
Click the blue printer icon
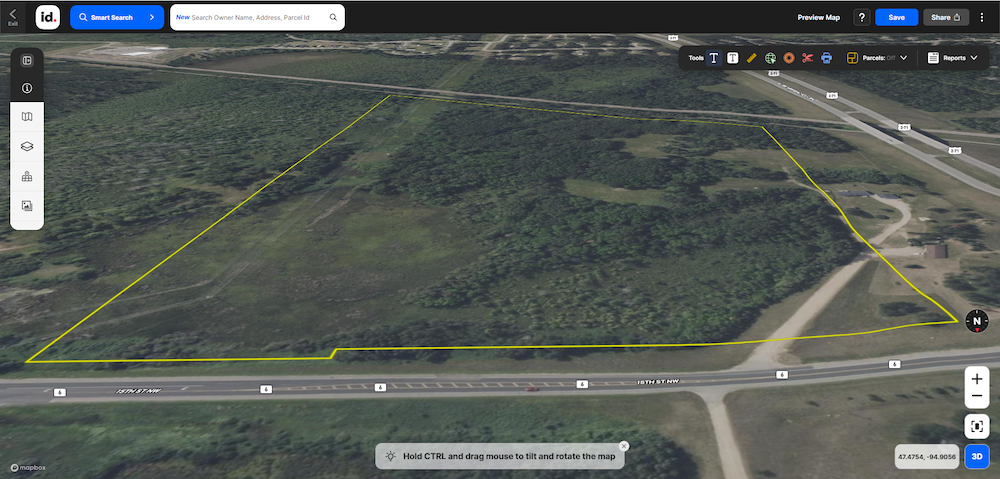click(x=827, y=58)
